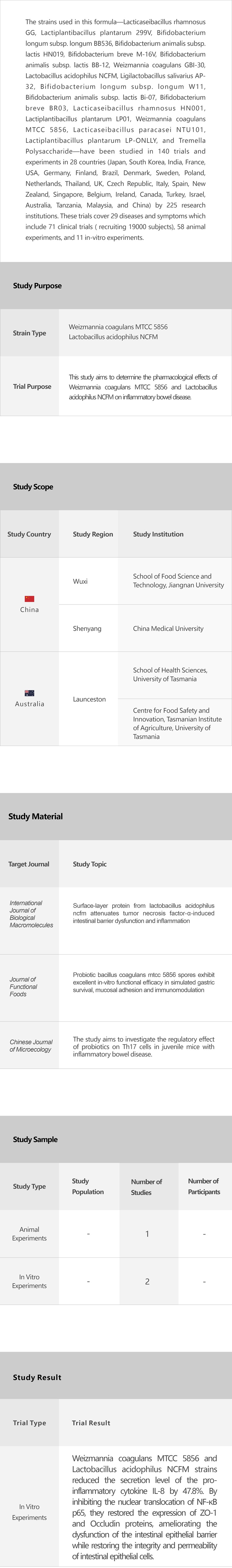The image size is (232, 1568).
Task: Click the China flag icon
Action: [x=29, y=599]
